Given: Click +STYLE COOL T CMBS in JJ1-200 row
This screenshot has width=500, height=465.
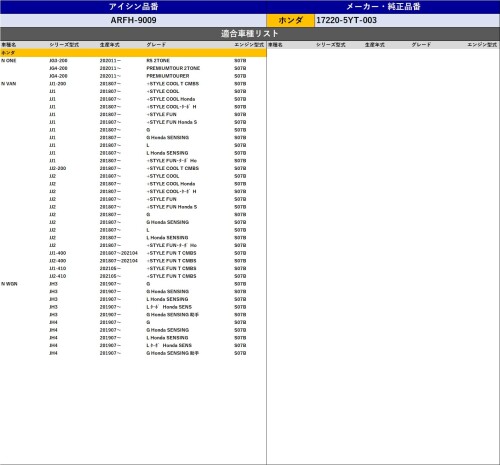Looking at the screenshot, I should pyautogui.click(x=173, y=84).
